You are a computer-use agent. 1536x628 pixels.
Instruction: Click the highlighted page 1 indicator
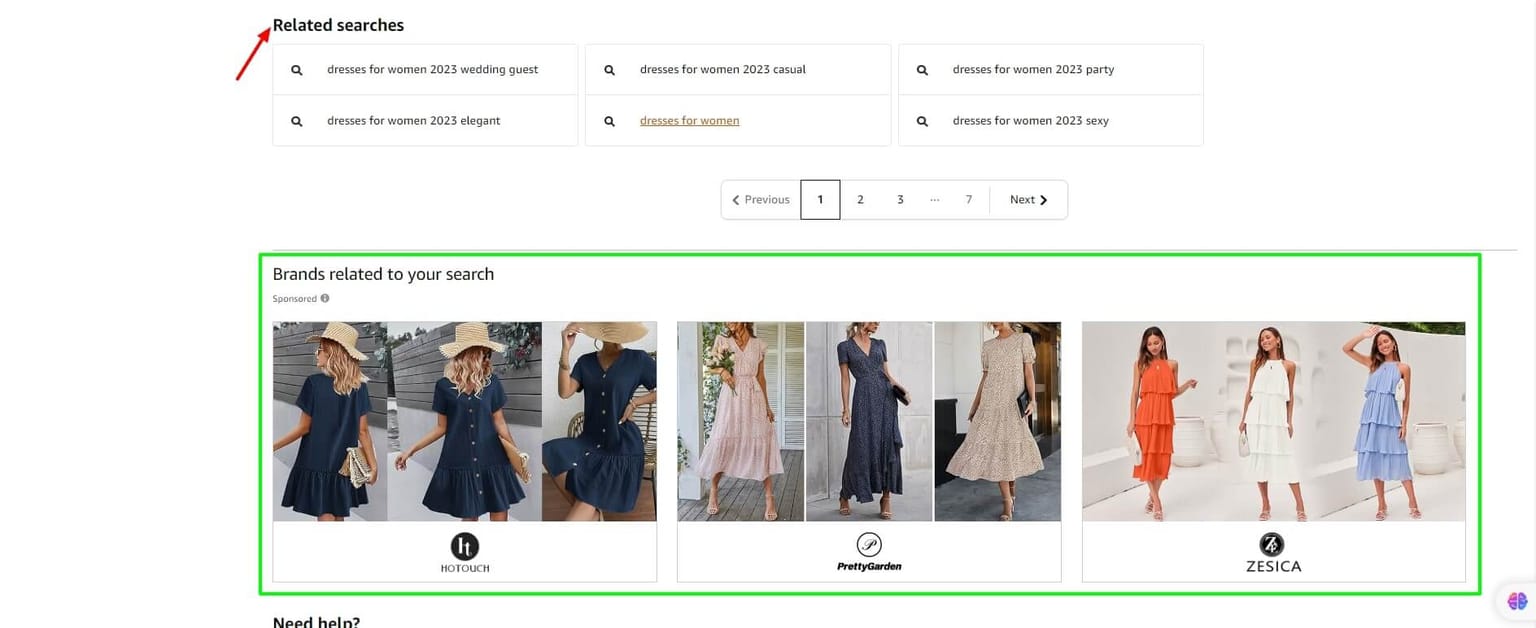click(x=820, y=199)
